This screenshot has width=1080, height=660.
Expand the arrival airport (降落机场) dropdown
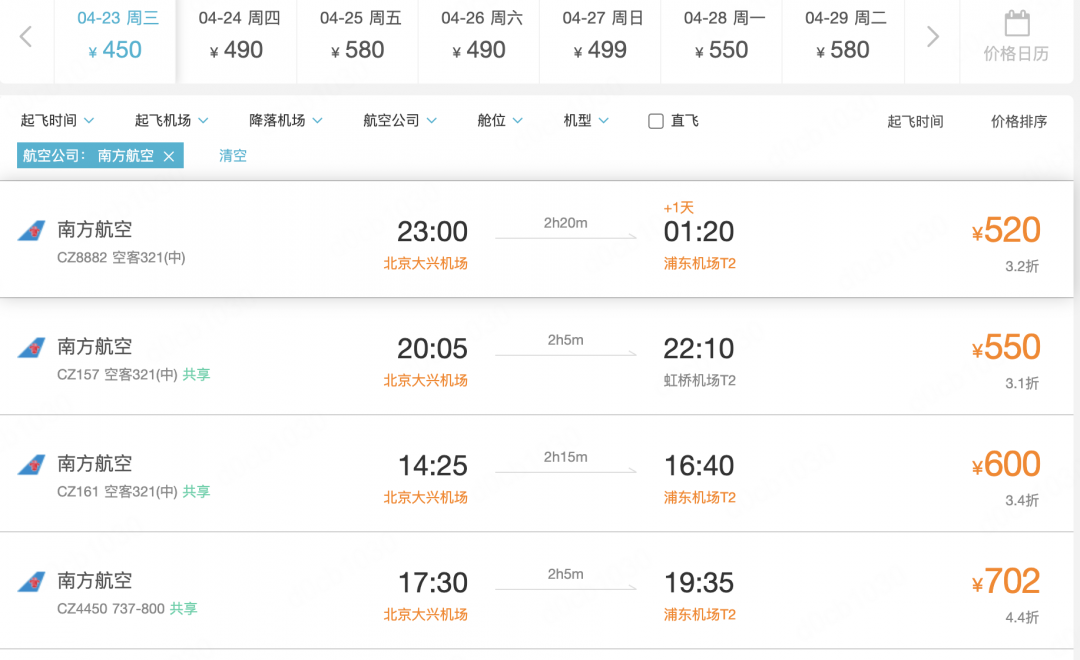[286, 121]
